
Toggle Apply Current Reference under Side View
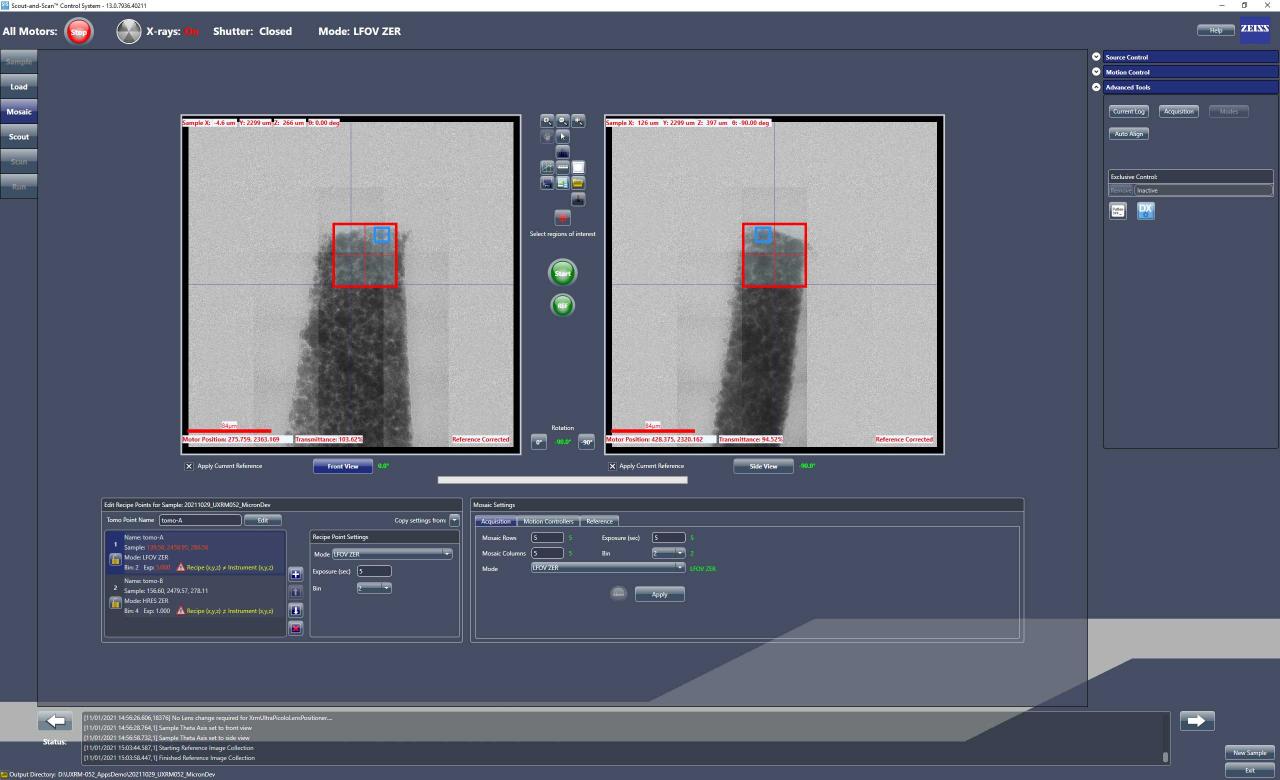click(x=612, y=466)
